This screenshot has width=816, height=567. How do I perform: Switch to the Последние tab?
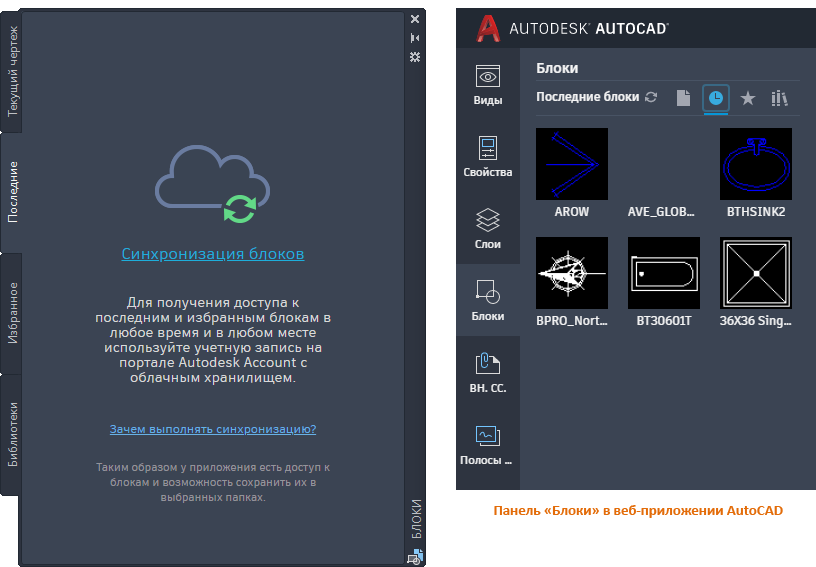tap(12, 192)
